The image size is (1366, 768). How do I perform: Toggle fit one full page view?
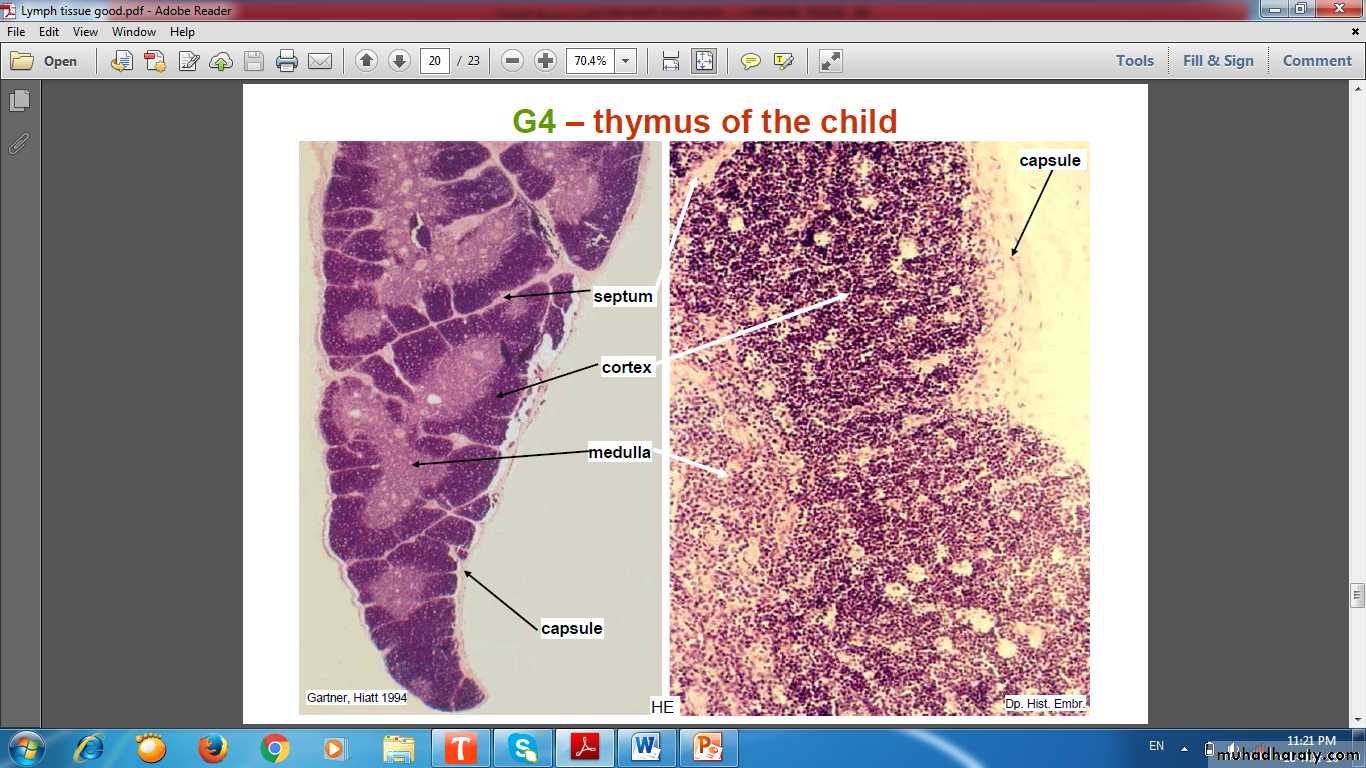coord(704,61)
